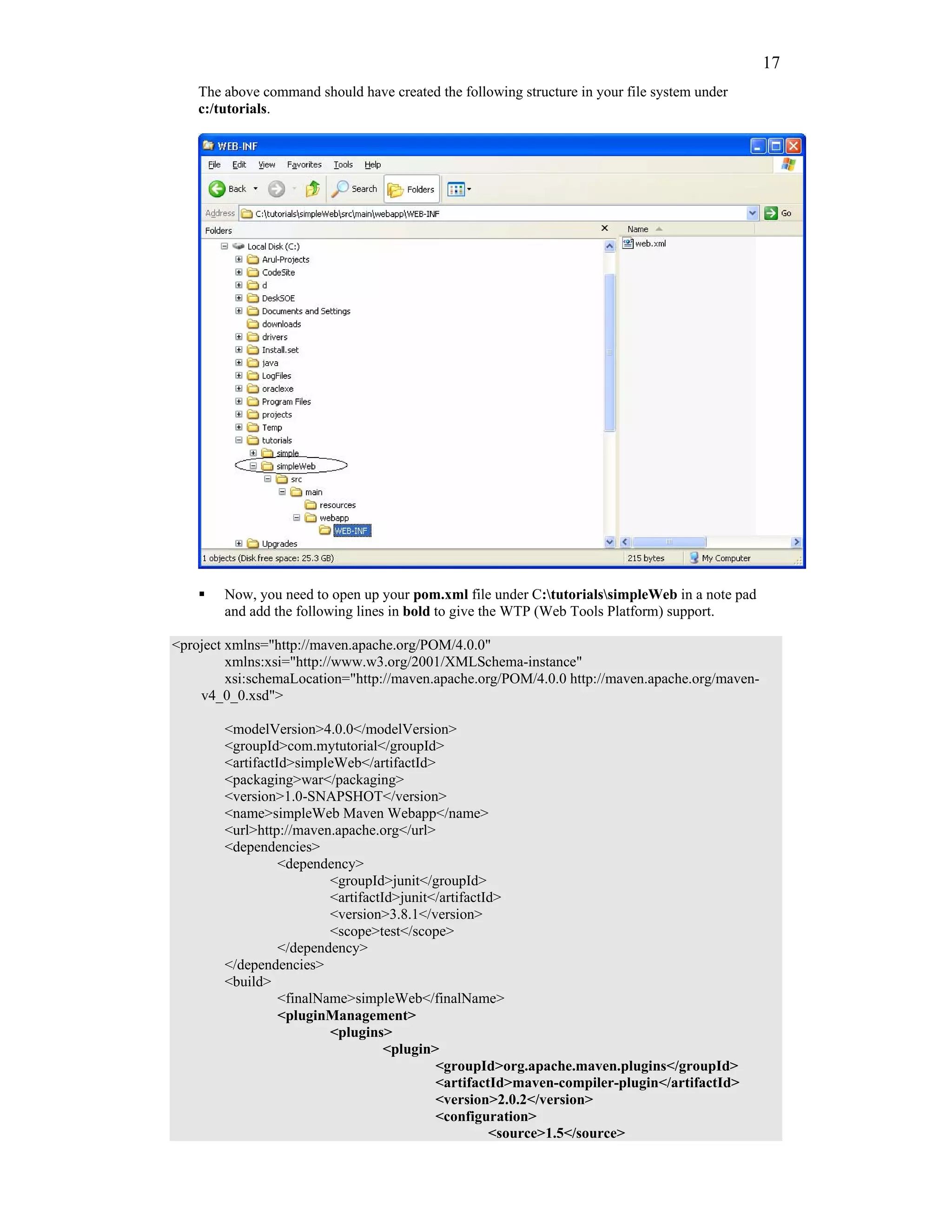Open the Views dropdown arrow
Image resolution: width=952 pixels, height=1232 pixels.
pyautogui.click(x=469, y=190)
